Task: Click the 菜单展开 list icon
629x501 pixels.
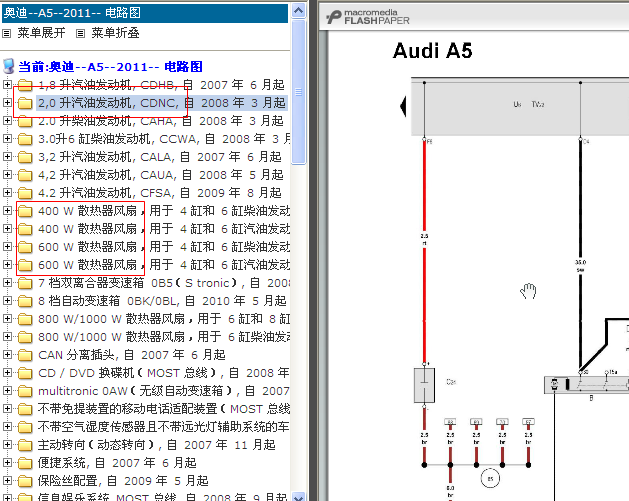Action: click(x=6, y=34)
